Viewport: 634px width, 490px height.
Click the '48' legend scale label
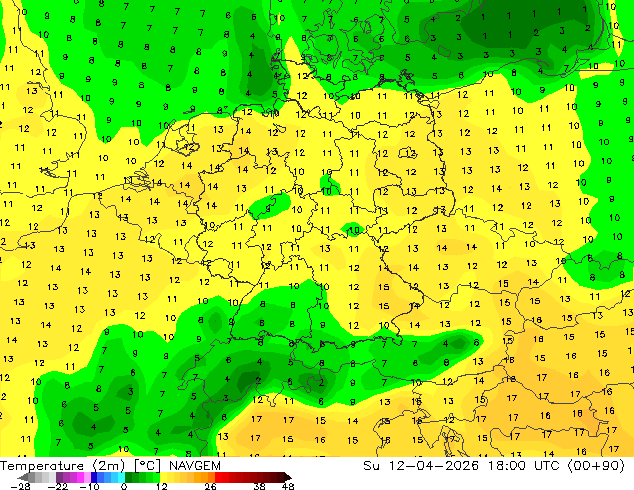(x=288, y=486)
